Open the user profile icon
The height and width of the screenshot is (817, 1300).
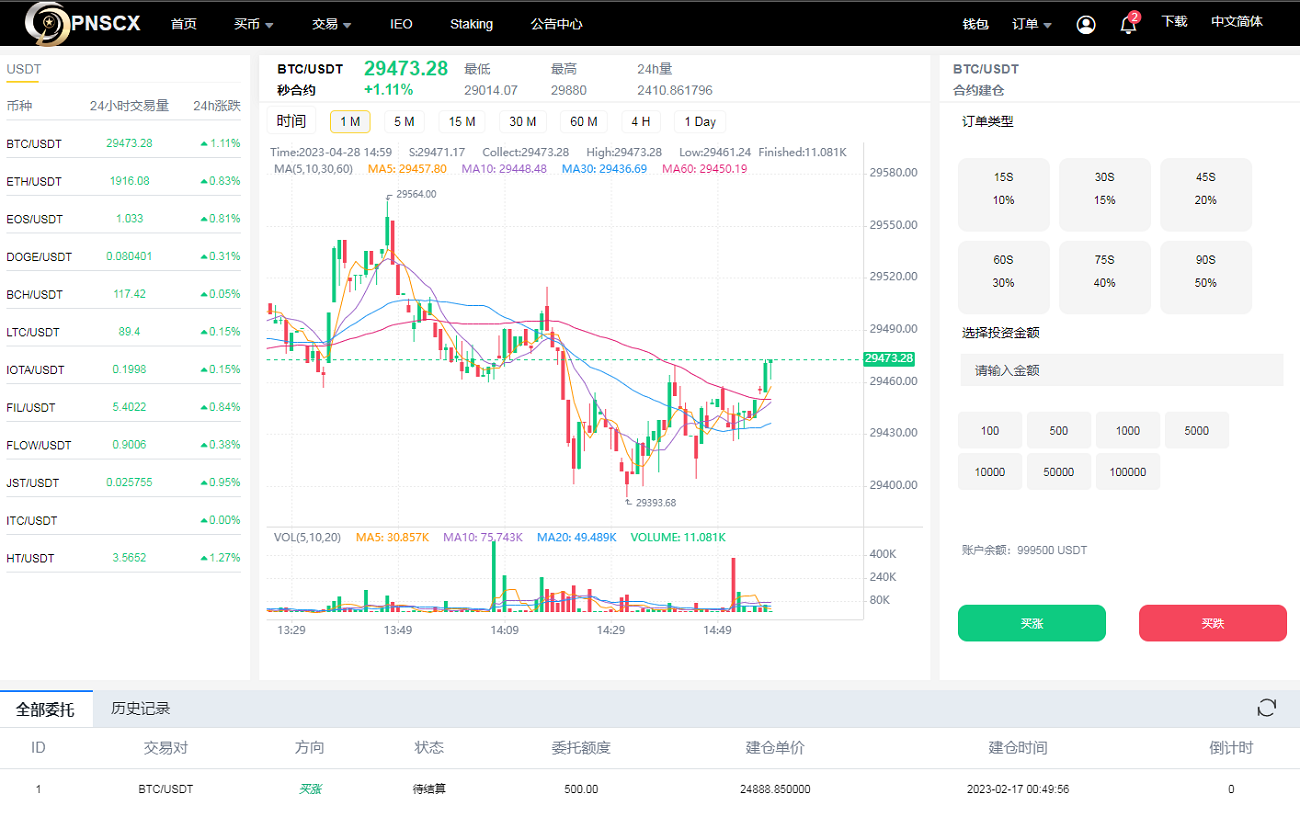(1086, 24)
